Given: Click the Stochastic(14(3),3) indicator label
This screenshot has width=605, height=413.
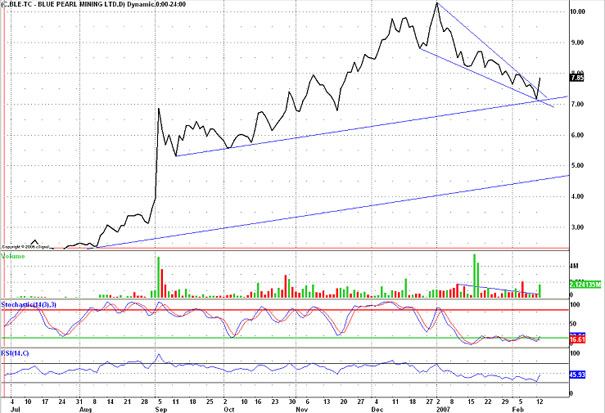Looking at the screenshot, I should coord(29,305).
